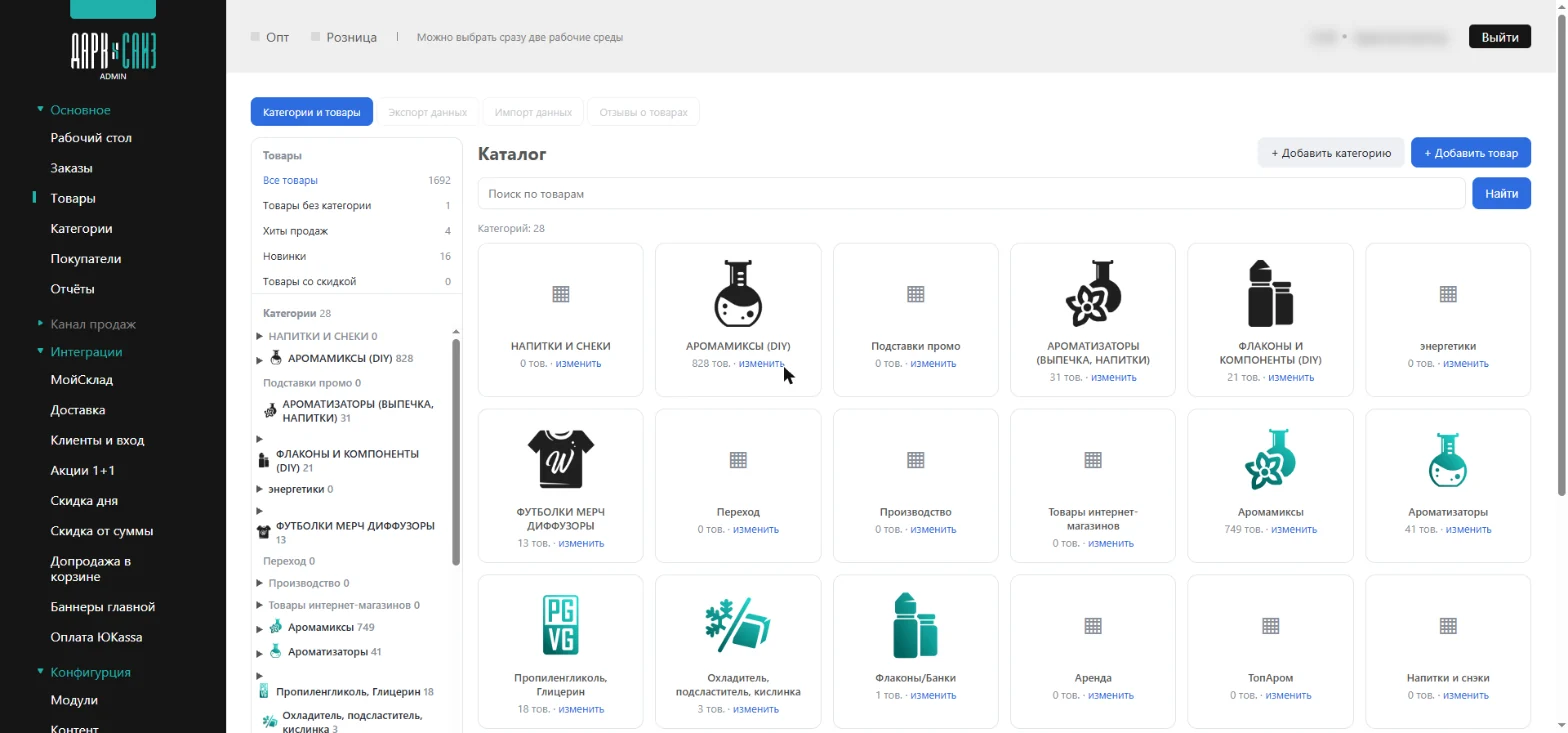The height and width of the screenshot is (733, 1568).
Task: Expand НАПИТКИ И СНЕКИ in the category tree
Action: click(260, 336)
